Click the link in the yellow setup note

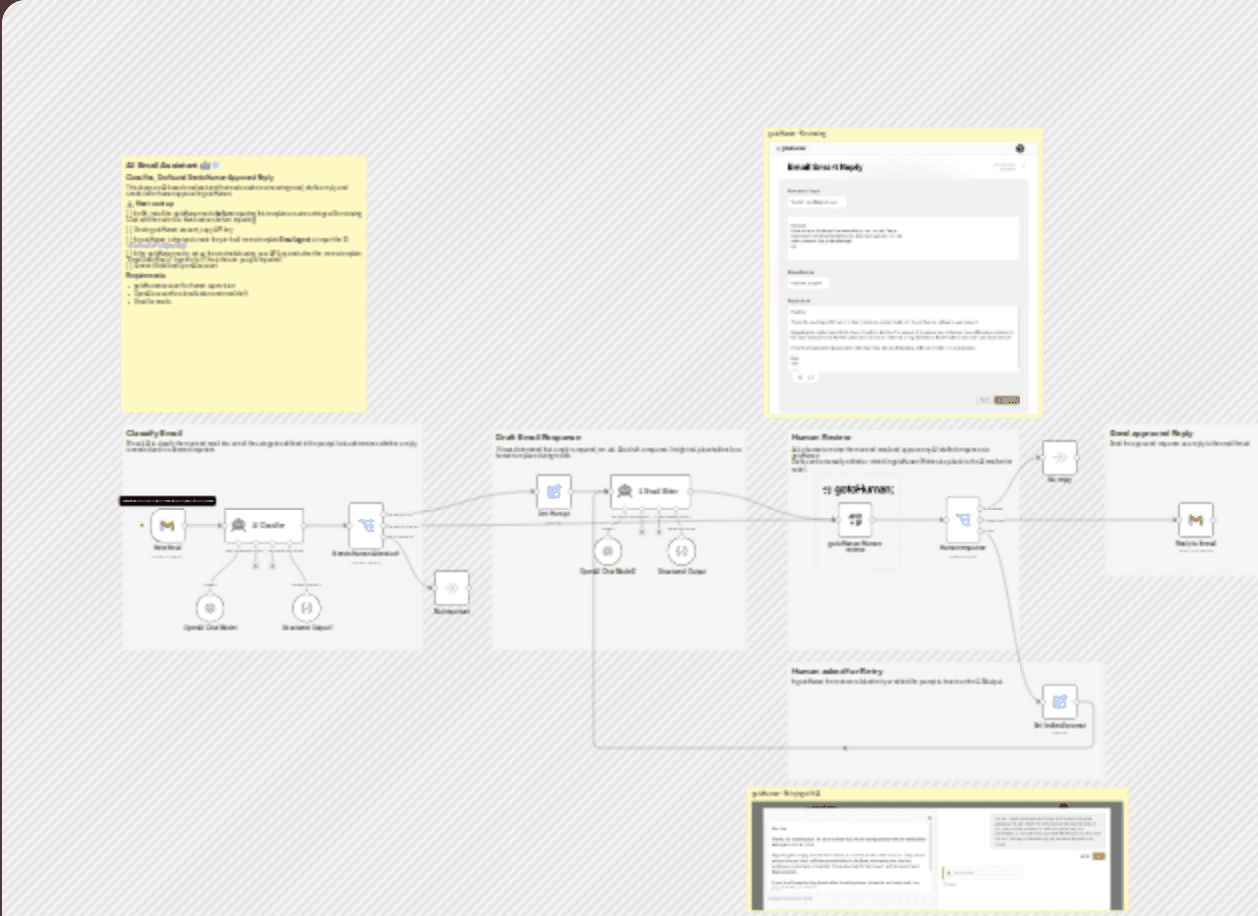click(157, 244)
